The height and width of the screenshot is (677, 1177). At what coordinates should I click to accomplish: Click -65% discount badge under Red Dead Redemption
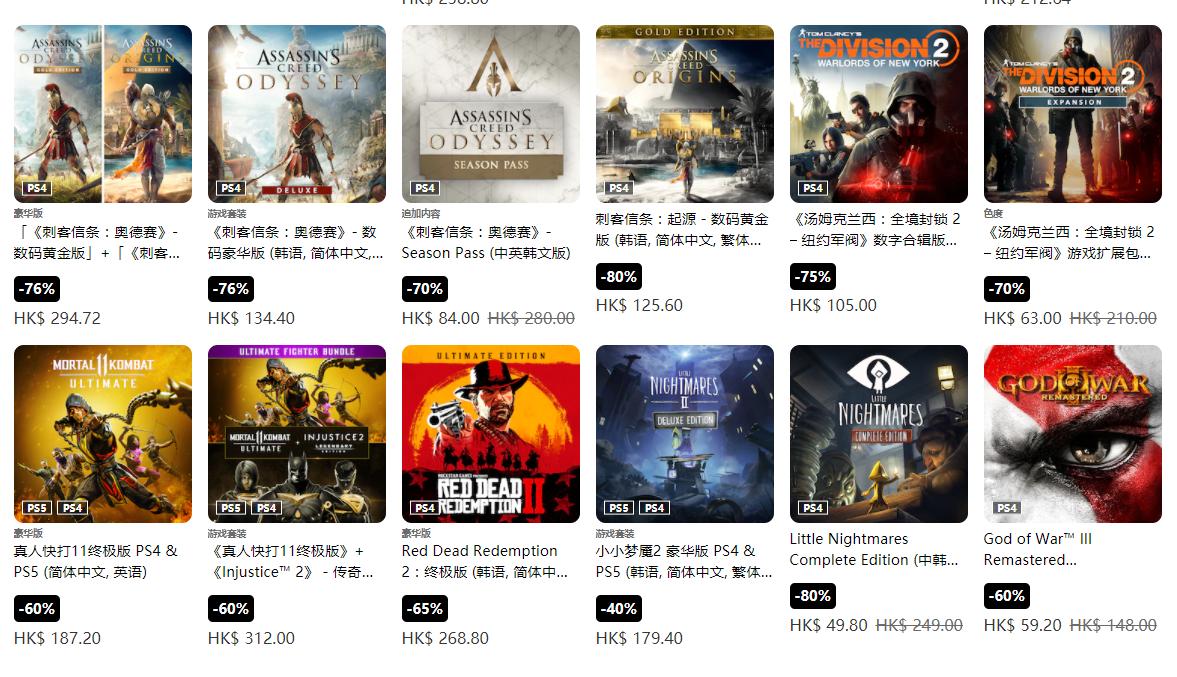click(x=425, y=609)
